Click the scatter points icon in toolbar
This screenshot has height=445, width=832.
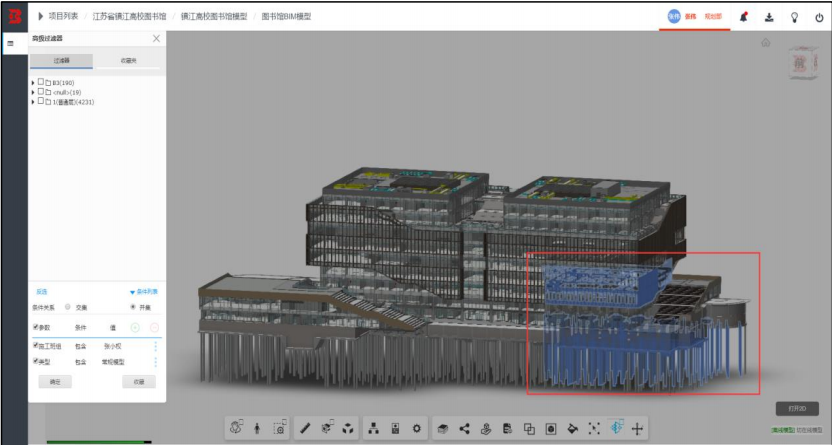tap(594, 429)
